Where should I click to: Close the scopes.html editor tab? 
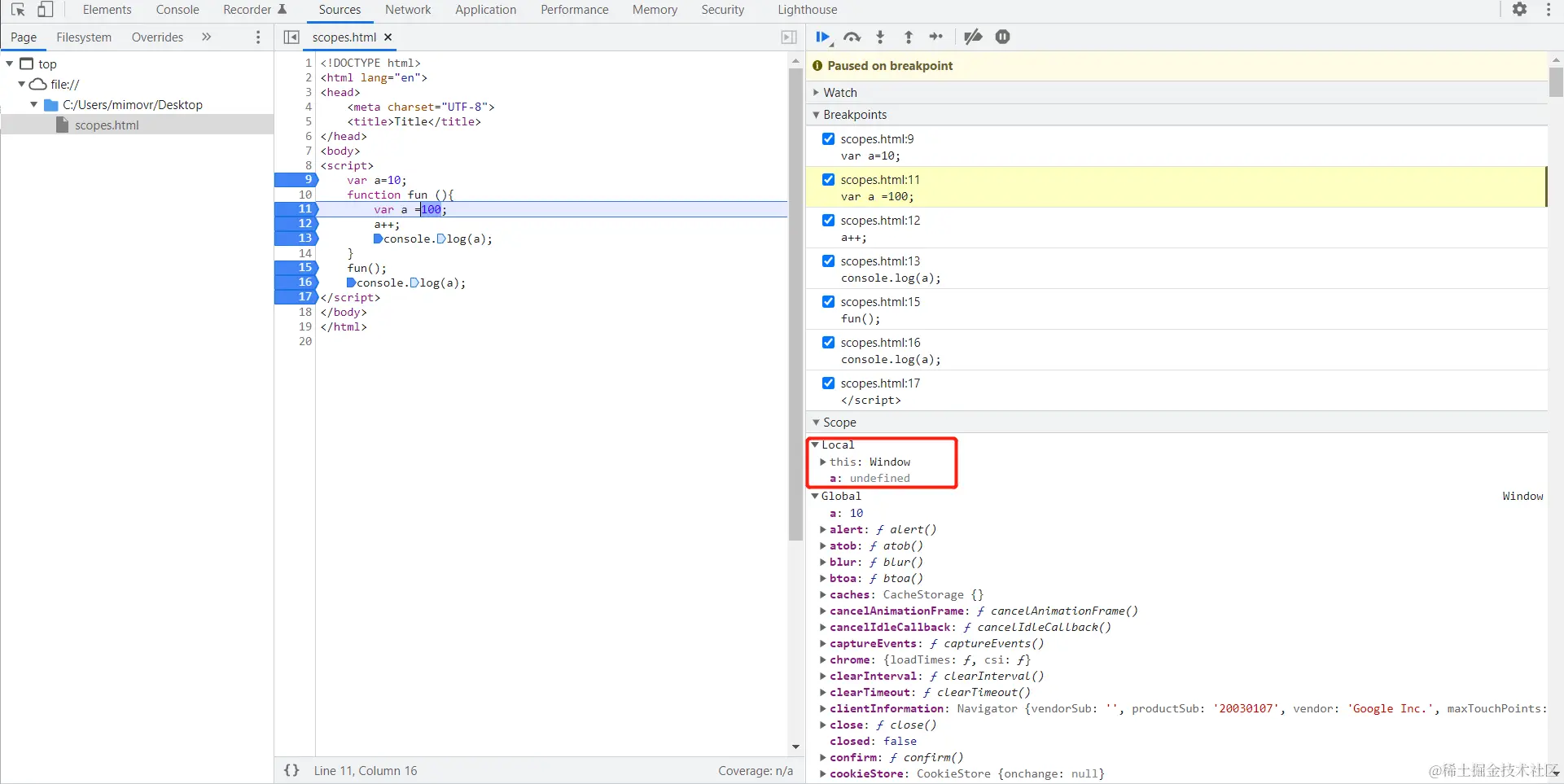click(388, 37)
